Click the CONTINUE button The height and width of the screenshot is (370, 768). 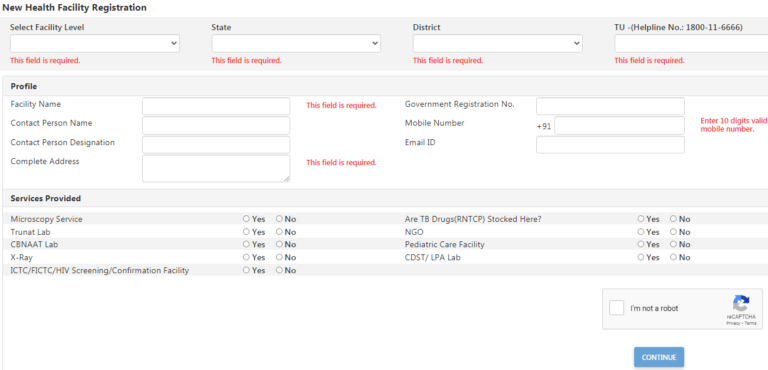click(x=659, y=357)
